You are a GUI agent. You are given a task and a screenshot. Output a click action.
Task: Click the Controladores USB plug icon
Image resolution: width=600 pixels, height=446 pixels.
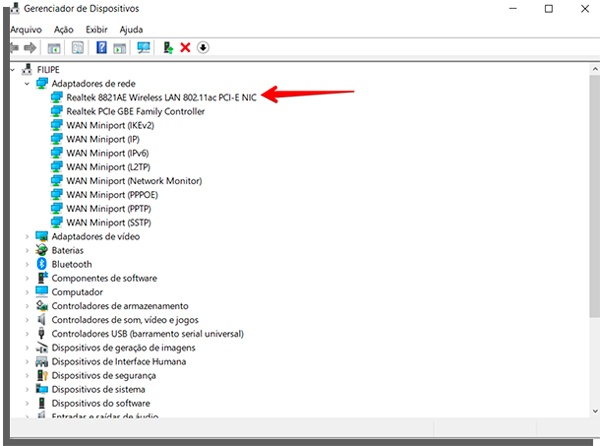(x=41, y=334)
